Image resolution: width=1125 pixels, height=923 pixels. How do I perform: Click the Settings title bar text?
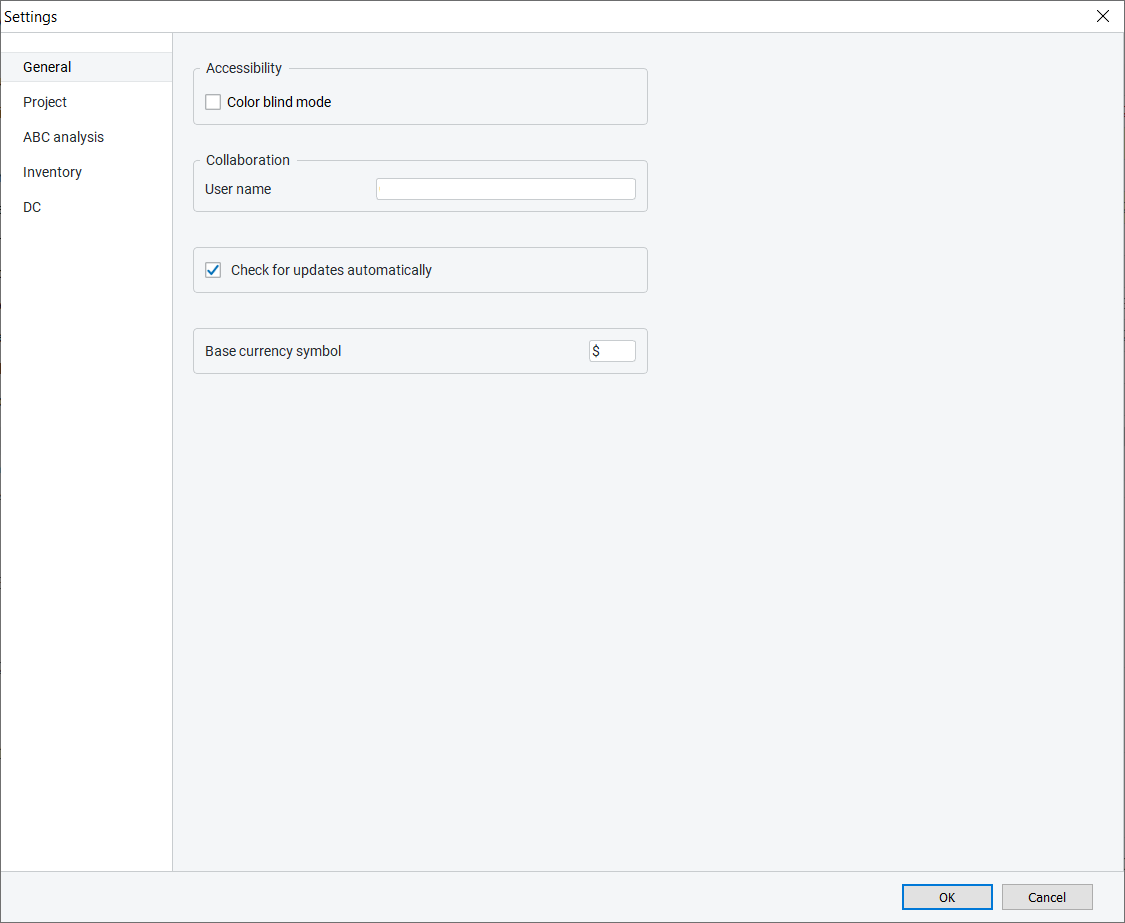coord(31,17)
